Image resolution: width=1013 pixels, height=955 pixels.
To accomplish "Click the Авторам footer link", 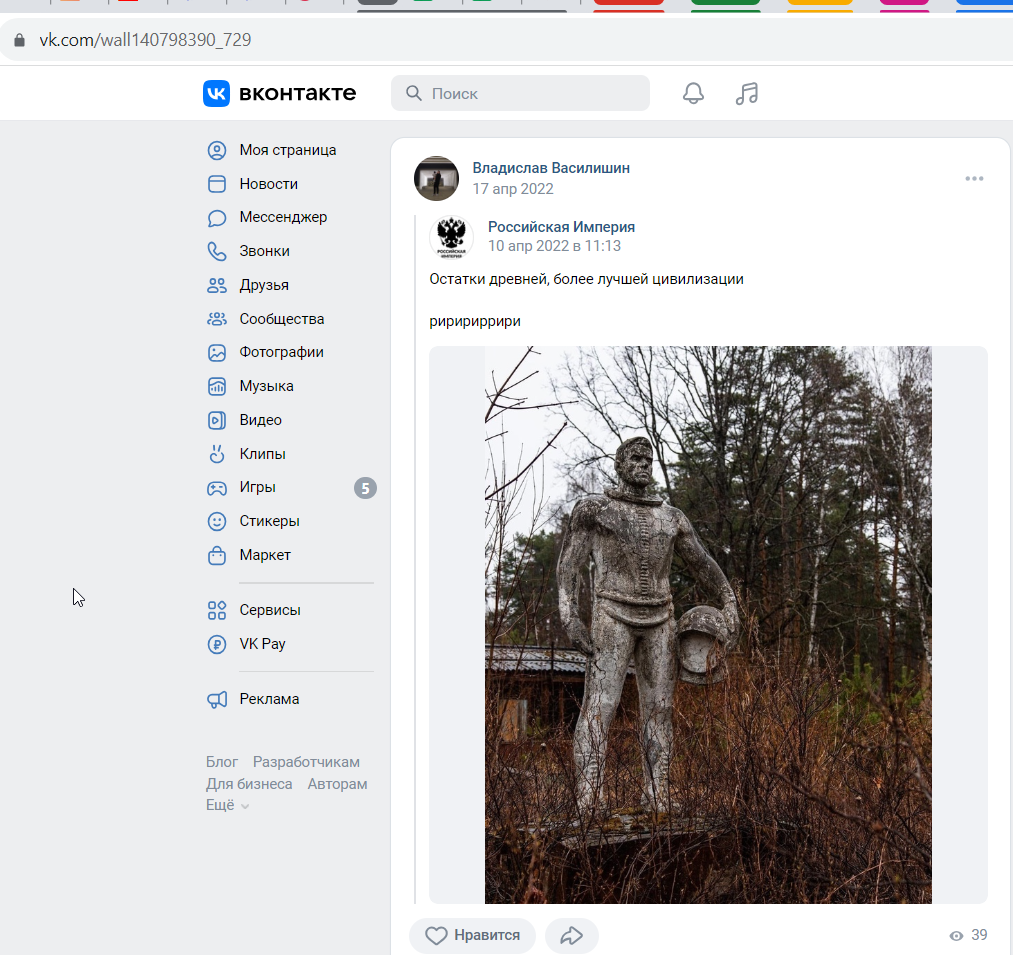I will 337,784.
